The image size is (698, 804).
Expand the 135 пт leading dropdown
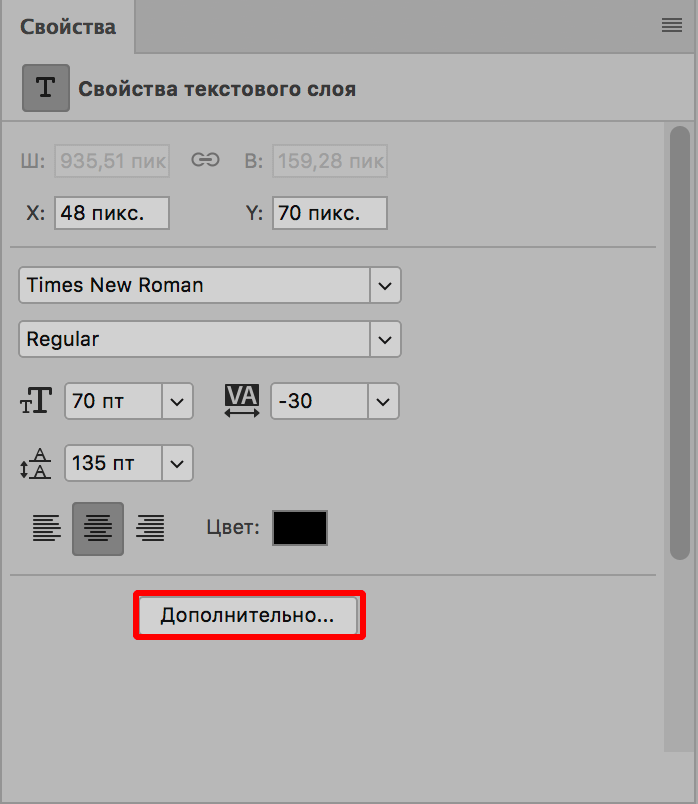[177, 464]
